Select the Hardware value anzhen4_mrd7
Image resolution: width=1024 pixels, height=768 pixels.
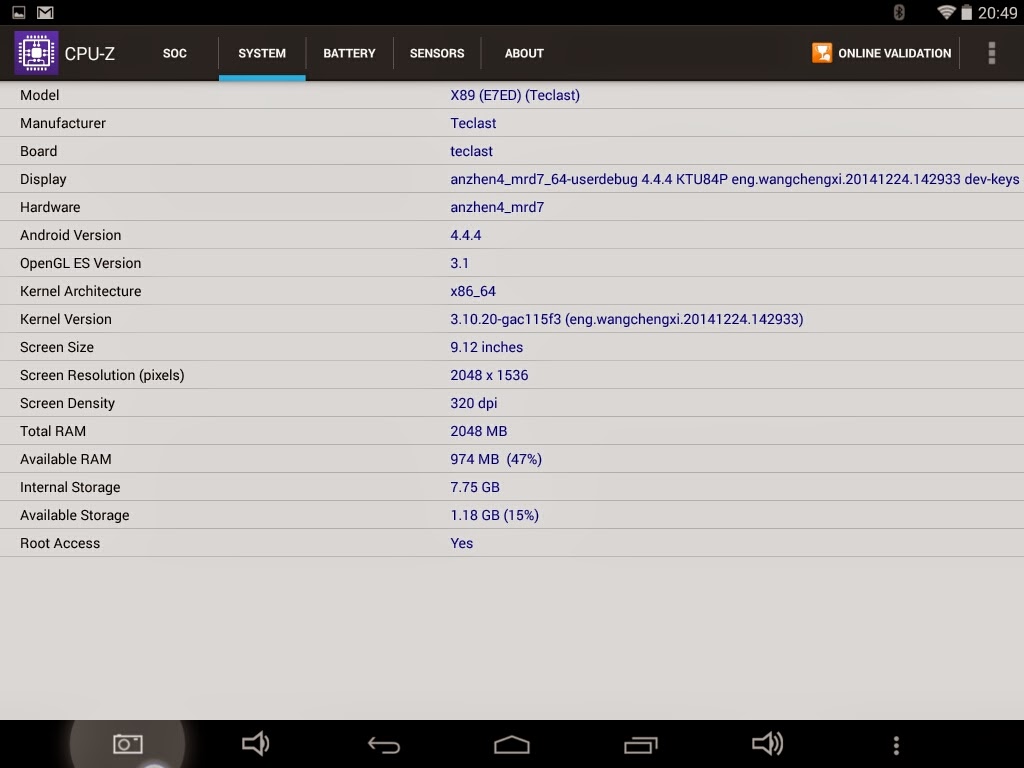(497, 207)
